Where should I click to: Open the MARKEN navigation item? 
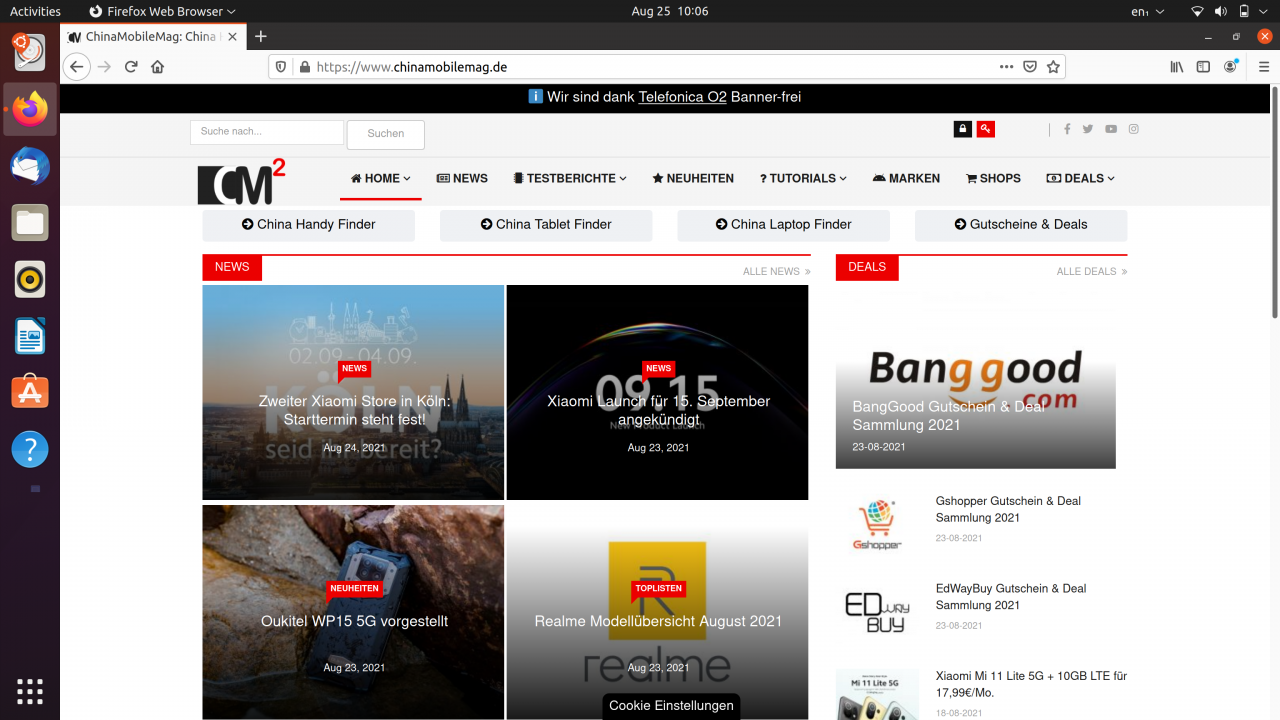[x=906, y=179]
